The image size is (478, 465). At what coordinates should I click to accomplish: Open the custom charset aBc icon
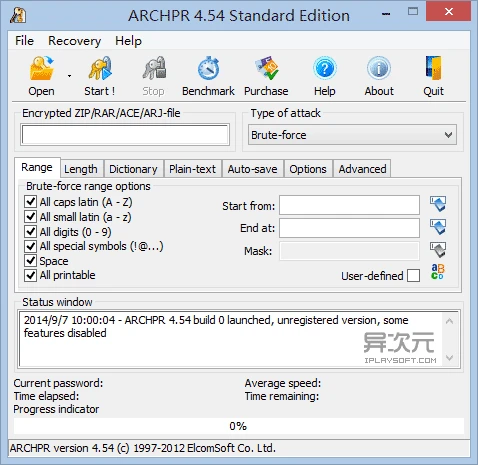438,272
